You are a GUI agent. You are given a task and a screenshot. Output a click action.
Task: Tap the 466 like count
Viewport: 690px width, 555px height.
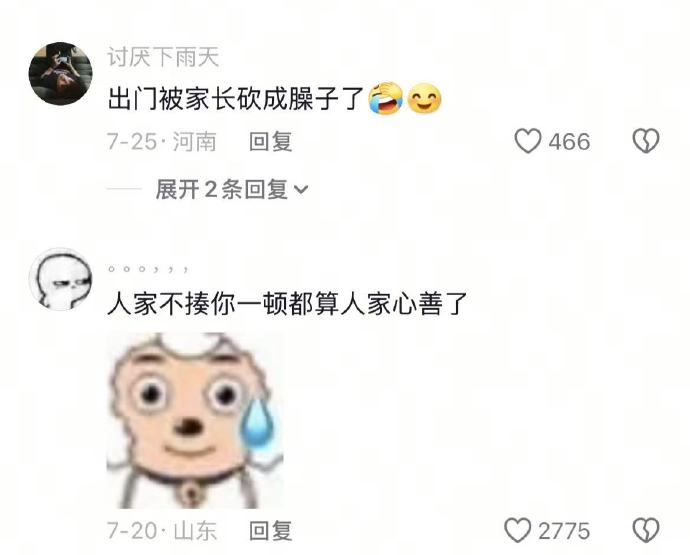pyautogui.click(x=569, y=142)
